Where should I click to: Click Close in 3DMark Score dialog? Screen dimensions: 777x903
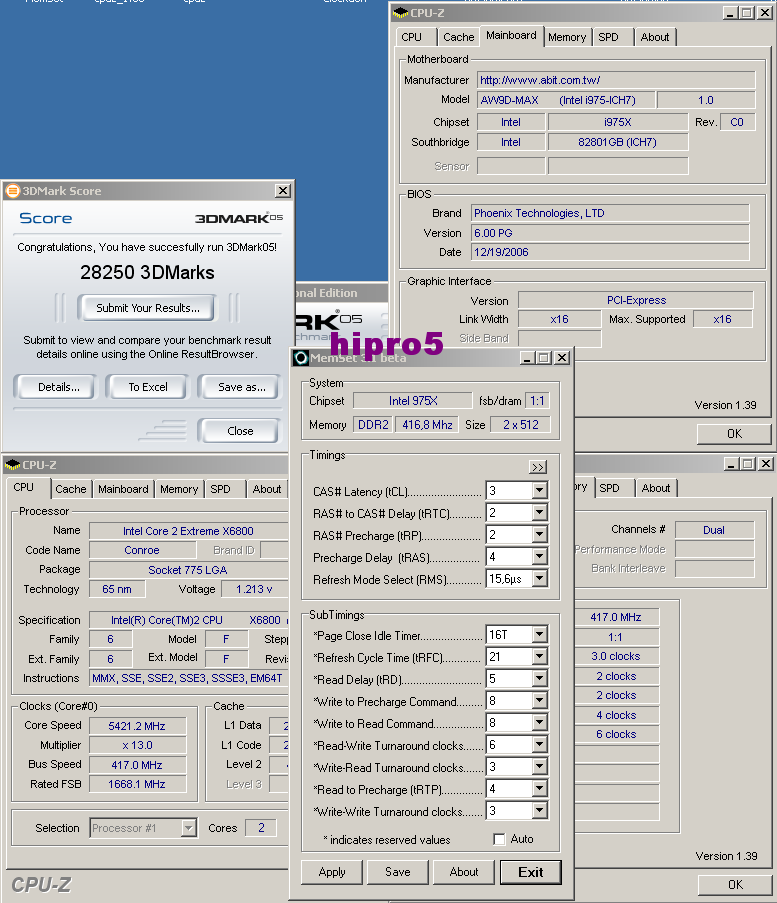[x=240, y=431]
